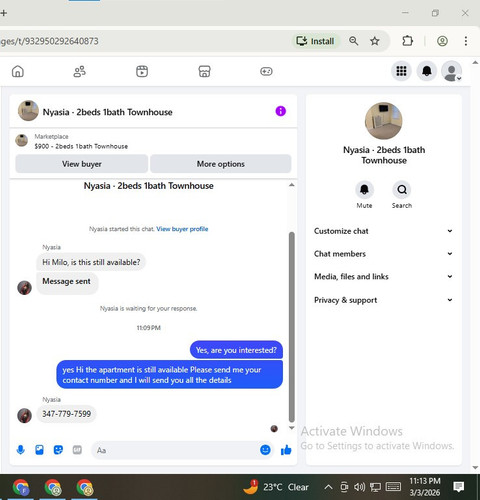480x500 pixels.
Task: Open the Marketplace storefront icon
Action: 204,71
